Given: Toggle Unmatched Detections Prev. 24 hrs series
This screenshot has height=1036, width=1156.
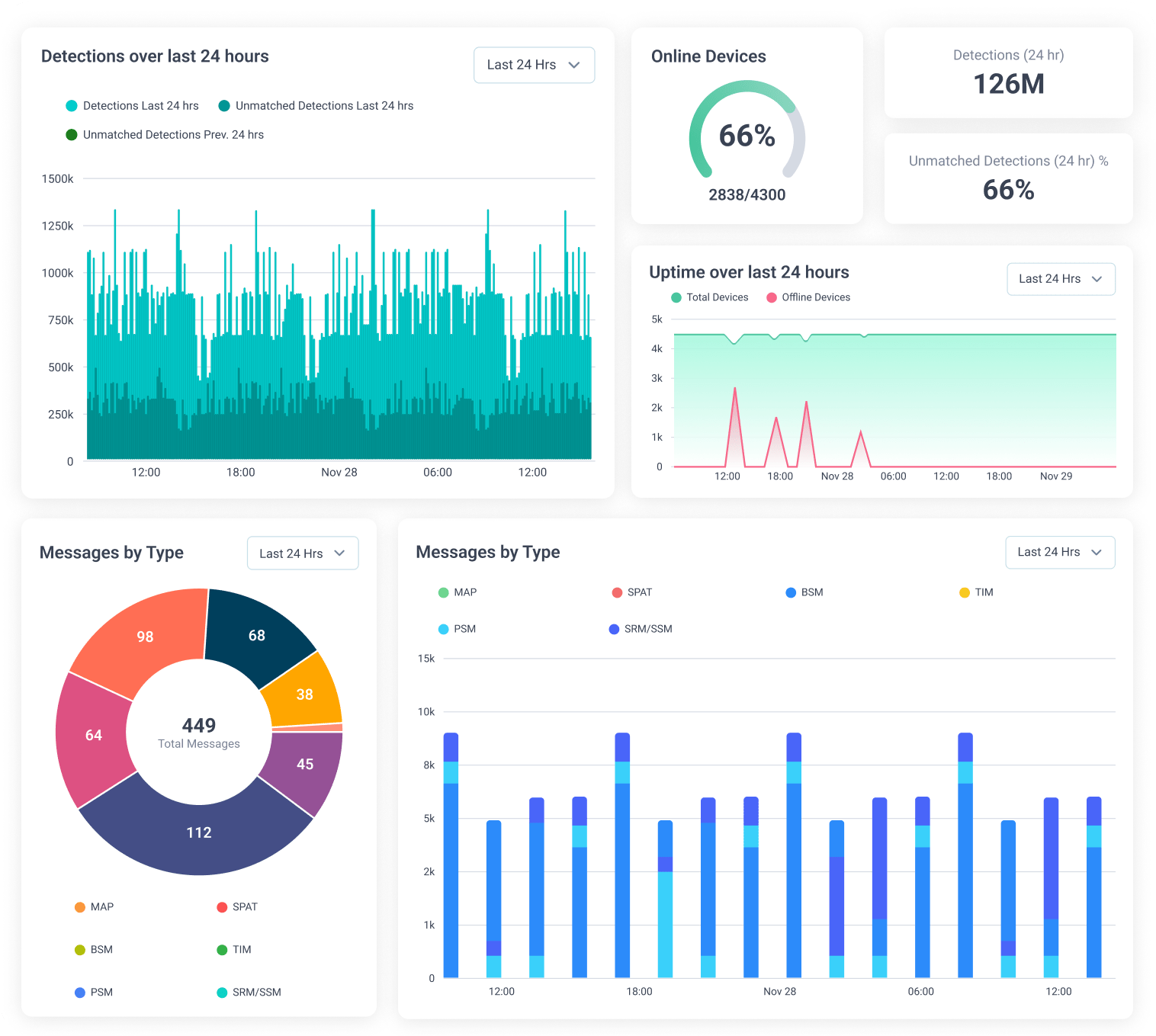Looking at the screenshot, I should click(72, 134).
